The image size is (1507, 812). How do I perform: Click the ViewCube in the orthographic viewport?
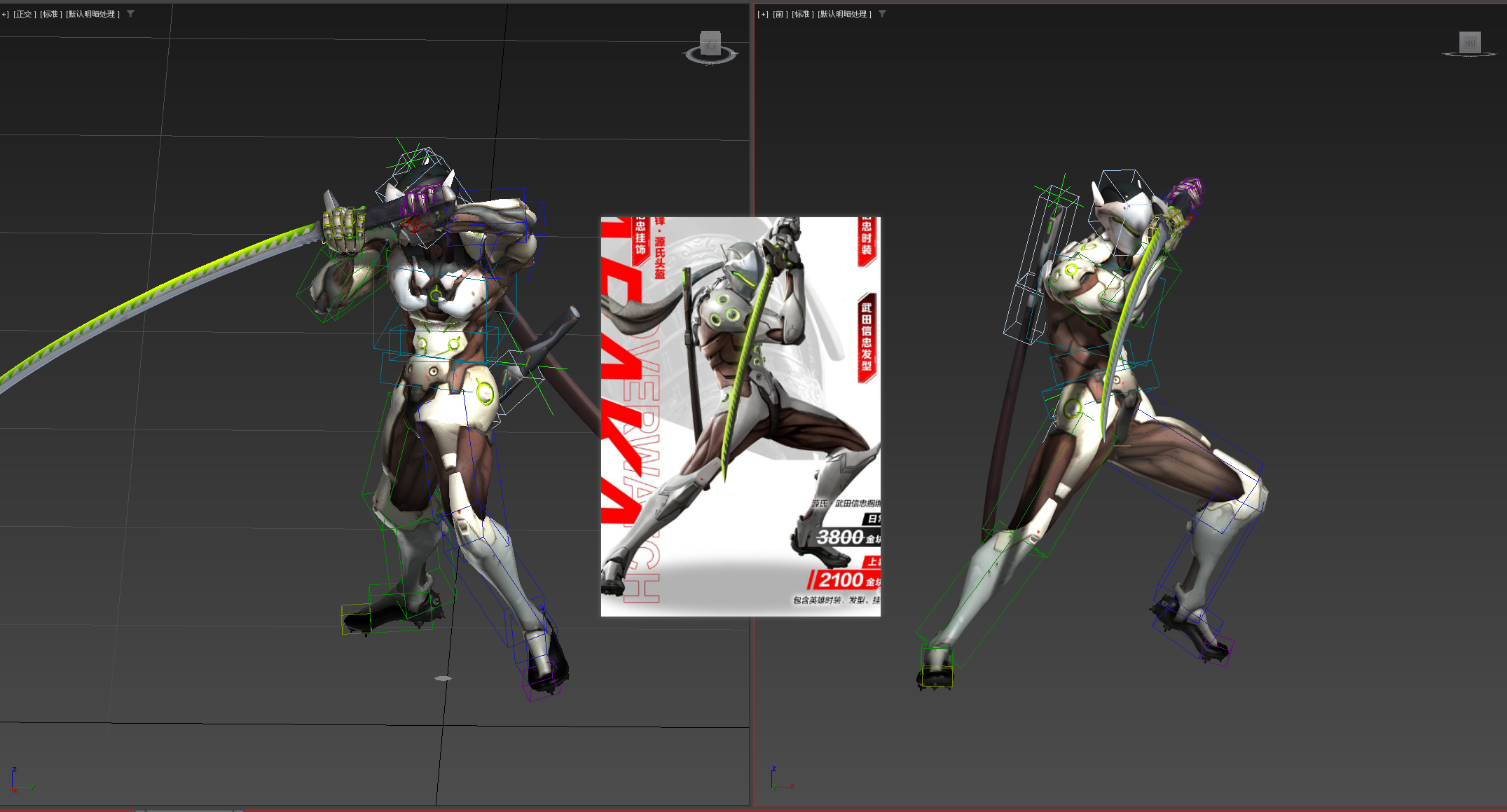(710, 42)
